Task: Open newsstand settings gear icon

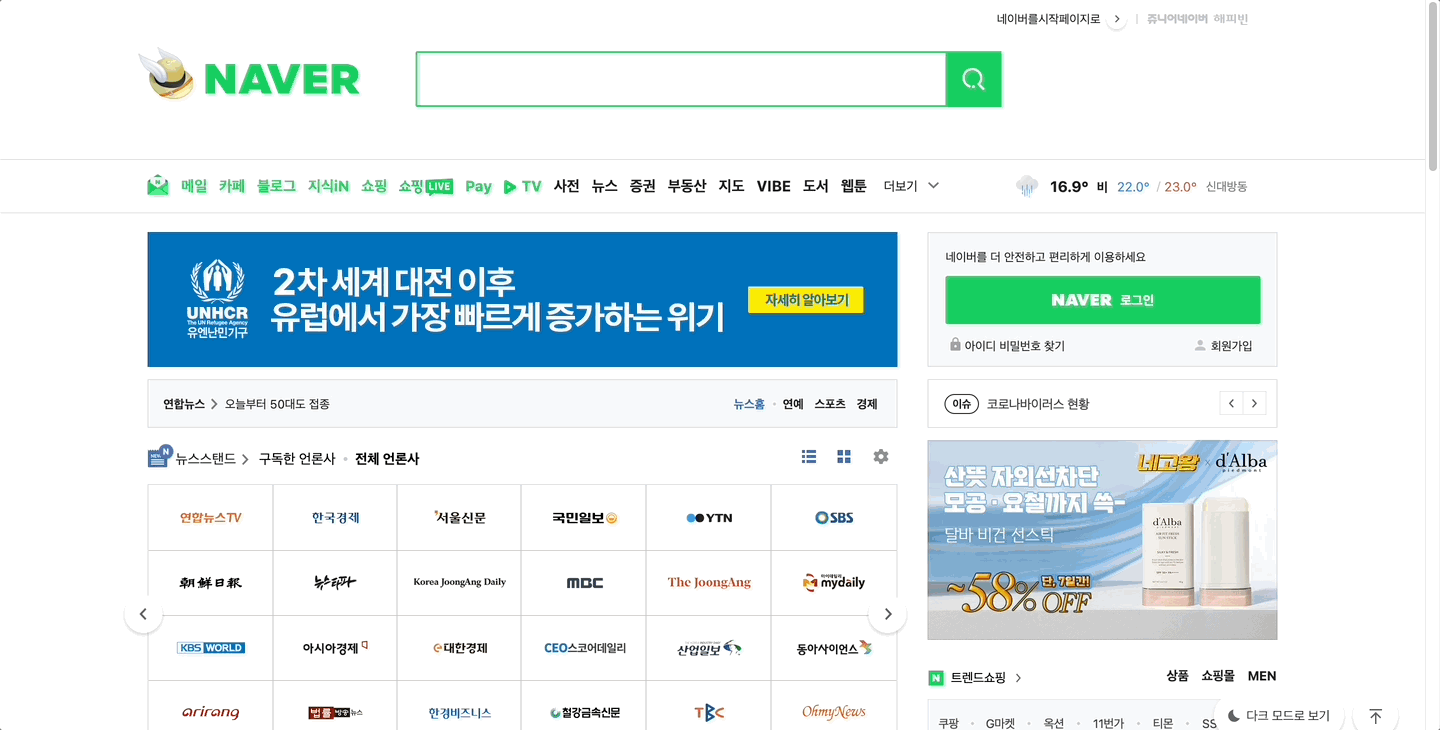Action: [880, 457]
